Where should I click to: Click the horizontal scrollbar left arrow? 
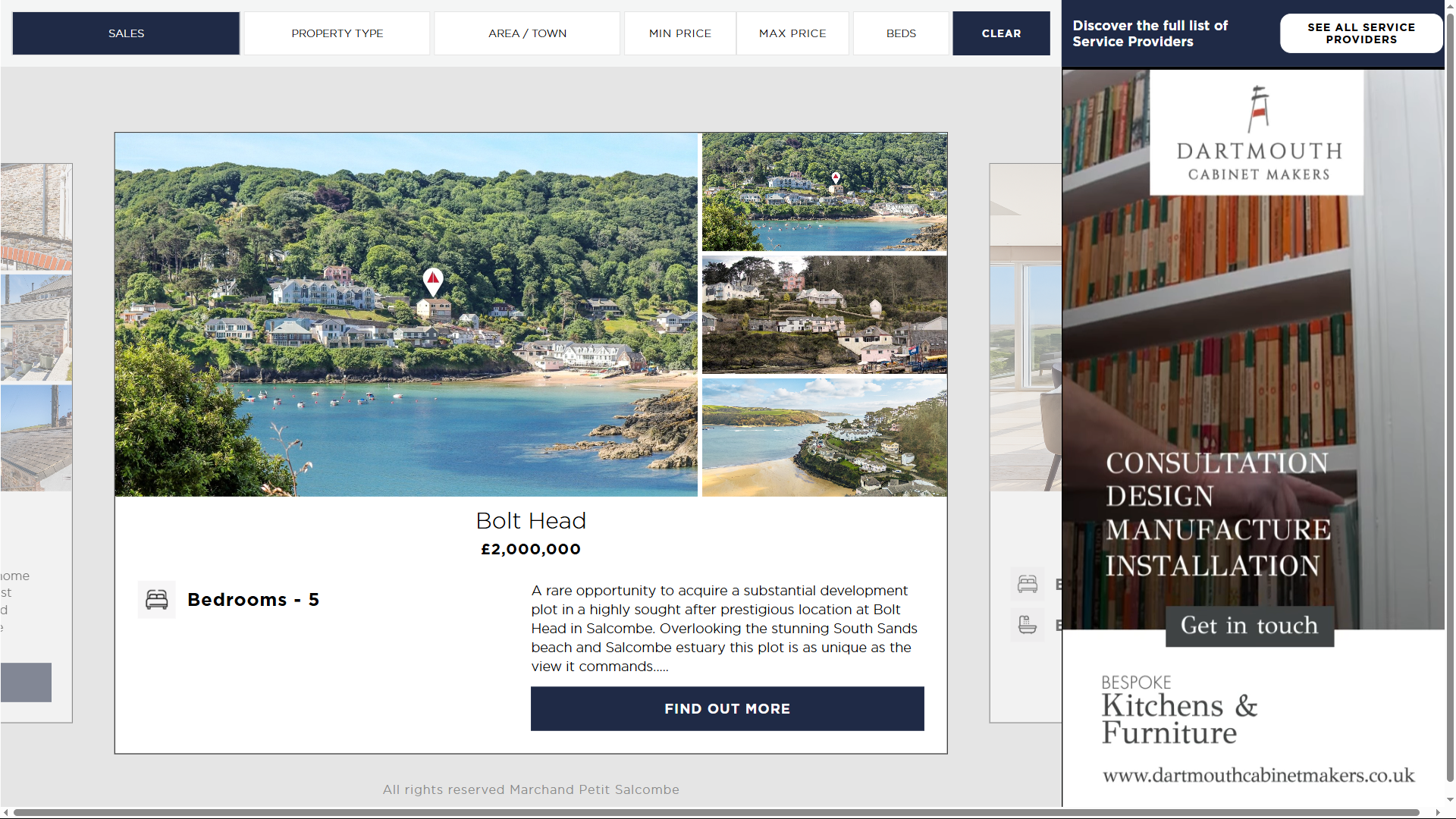coord(5,813)
